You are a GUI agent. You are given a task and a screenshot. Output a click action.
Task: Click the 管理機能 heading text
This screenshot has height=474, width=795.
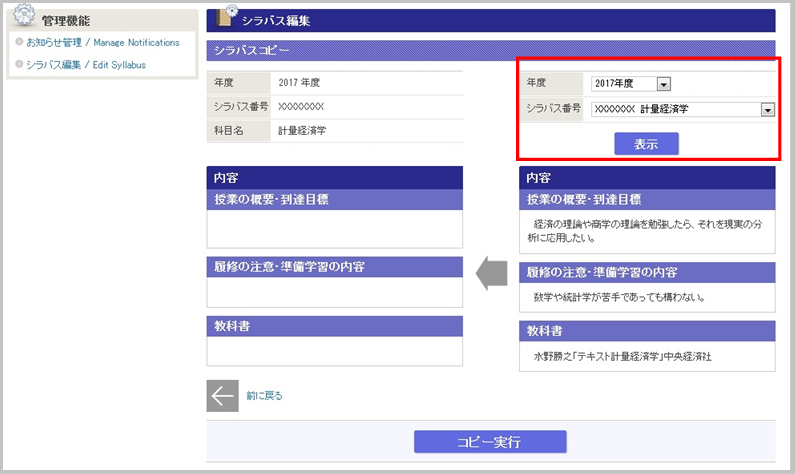tap(65, 21)
